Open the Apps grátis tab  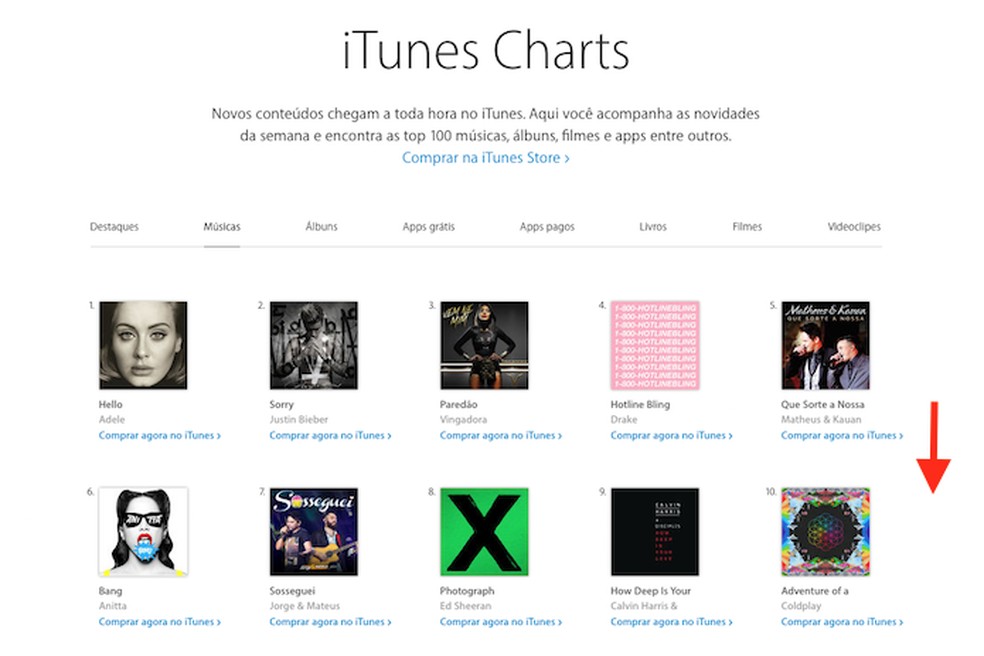pos(428,227)
